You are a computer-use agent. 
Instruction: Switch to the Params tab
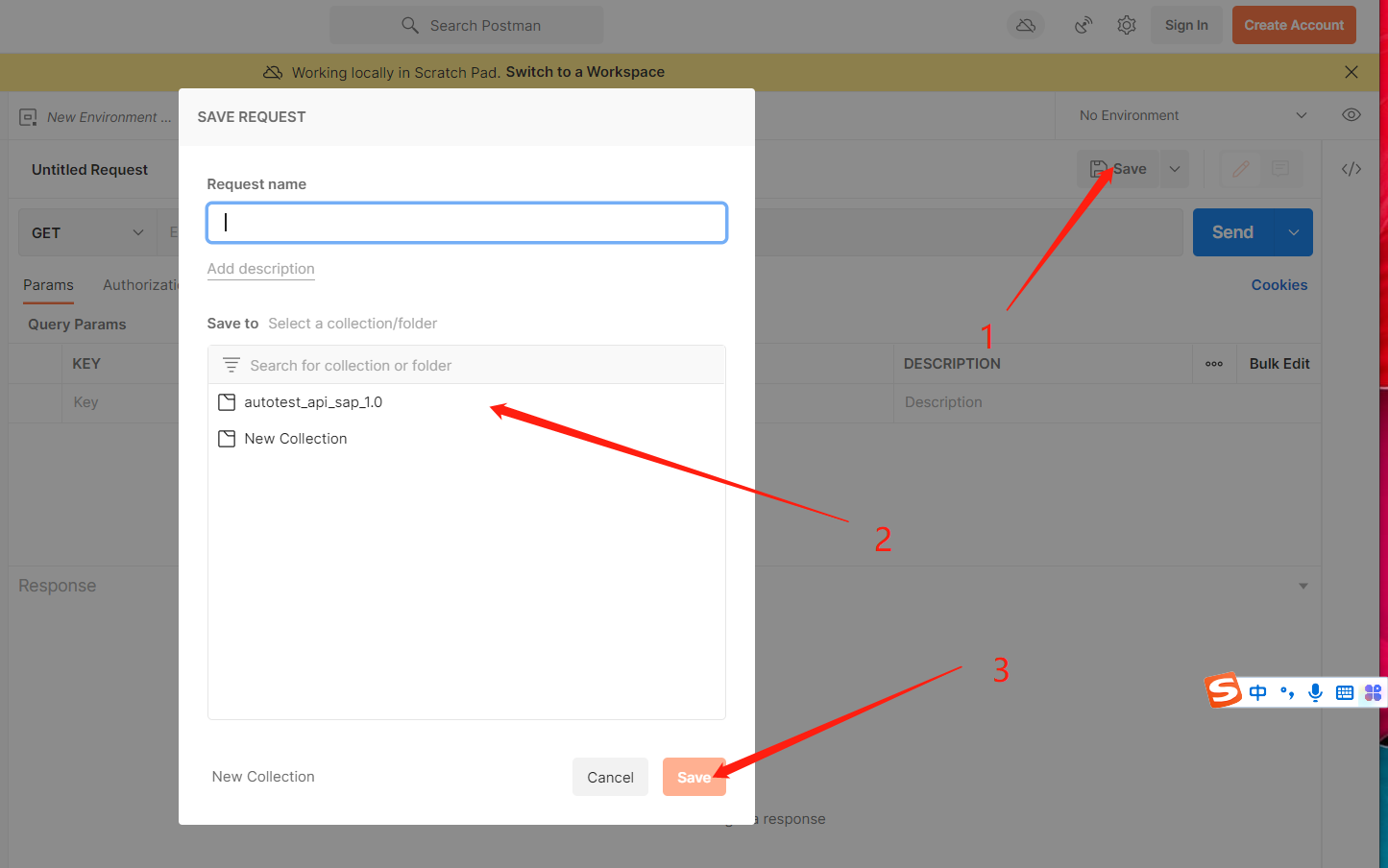48,285
